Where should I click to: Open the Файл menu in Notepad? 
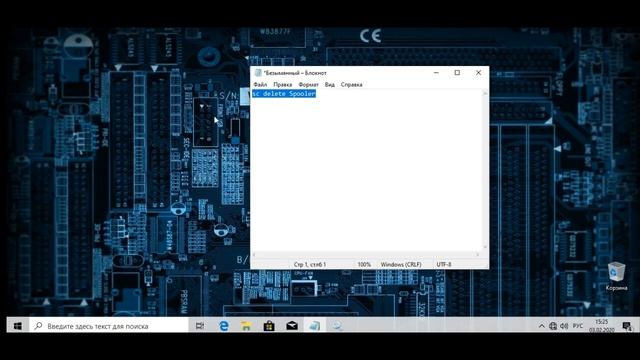pos(260,84)
